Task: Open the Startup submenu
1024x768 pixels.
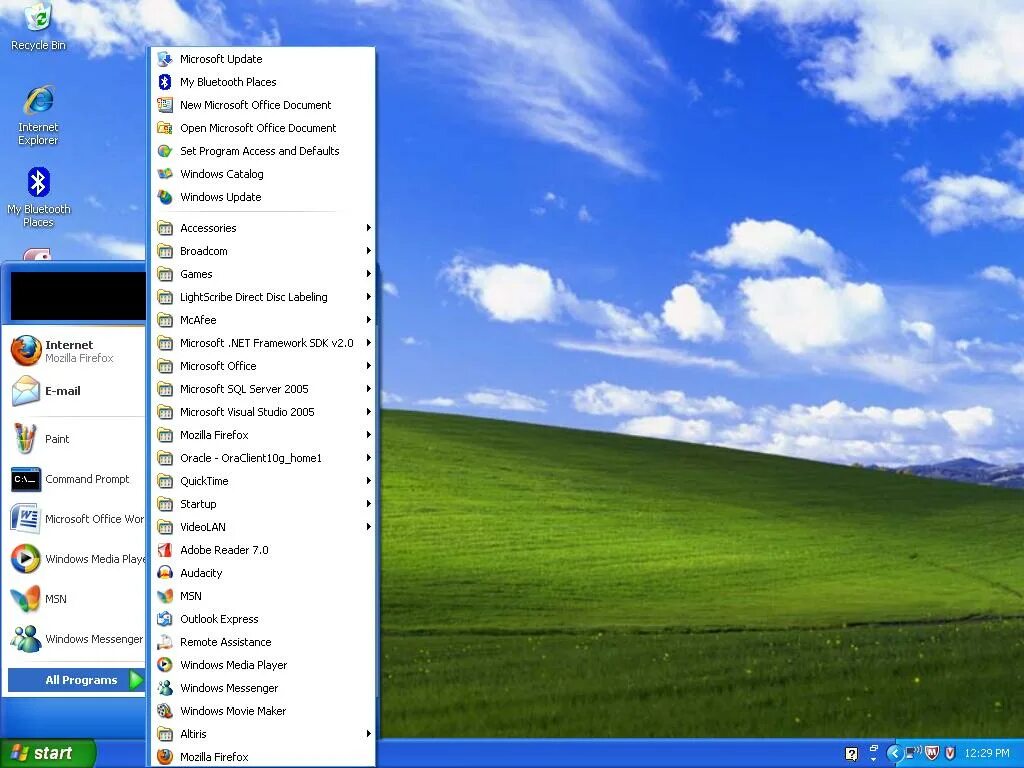Action: (x=263, y=504)
